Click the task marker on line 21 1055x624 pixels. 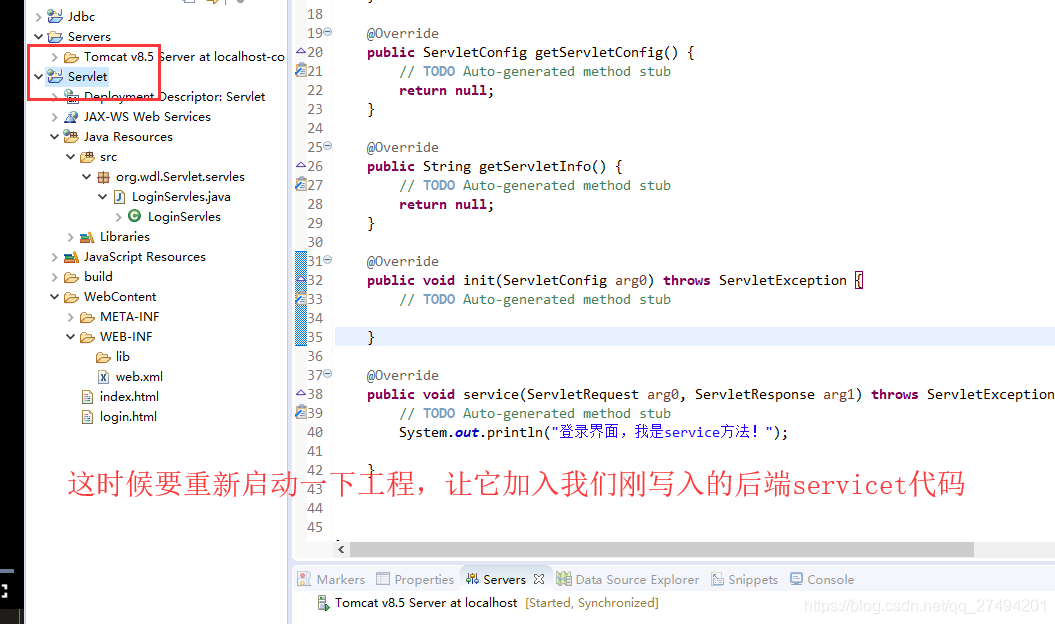[301, 70]
